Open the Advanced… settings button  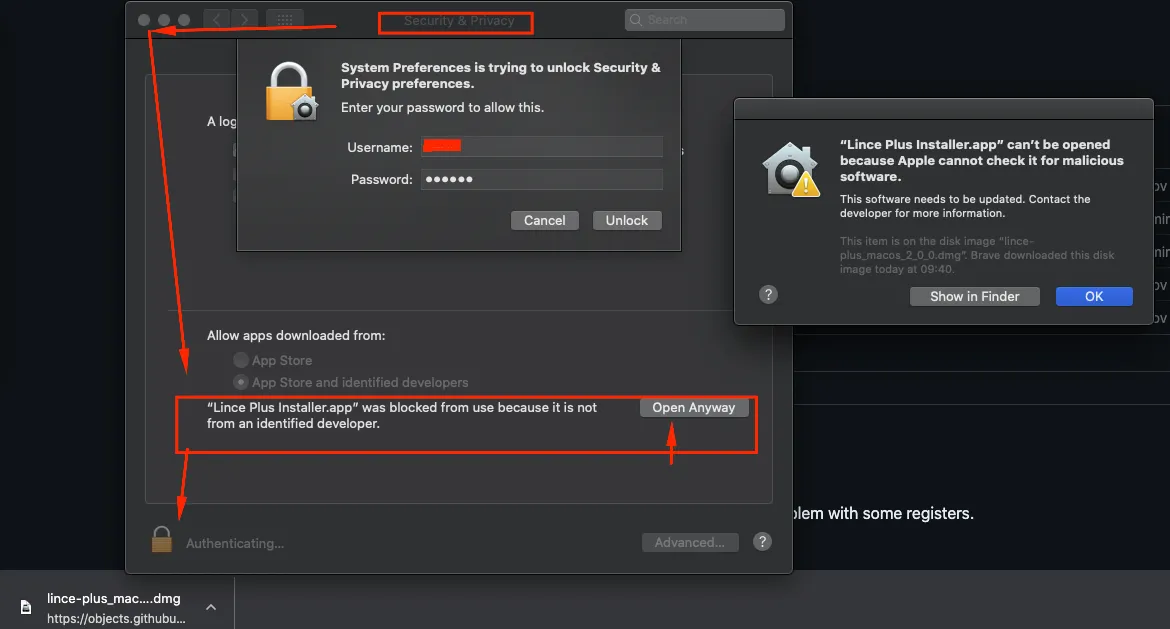[690, 542]
